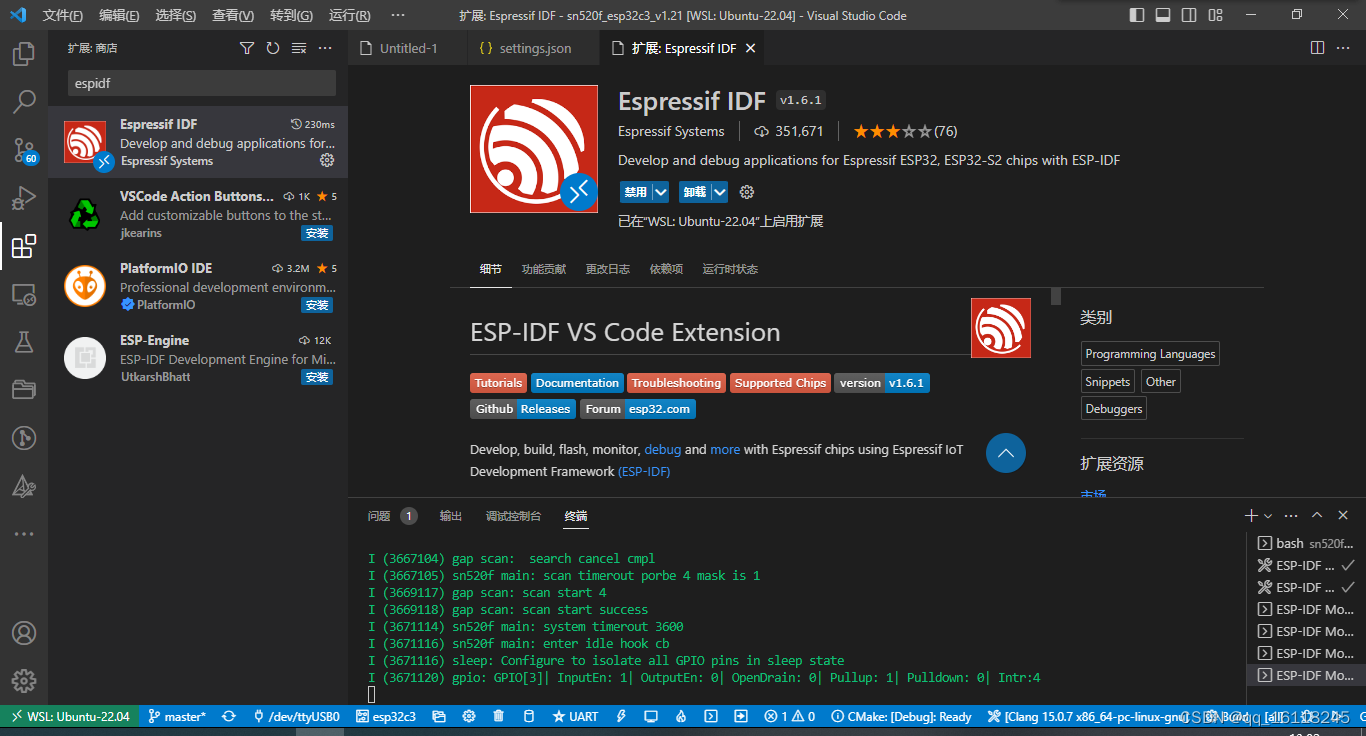Open the 文件(F) menu

point(63,16)
